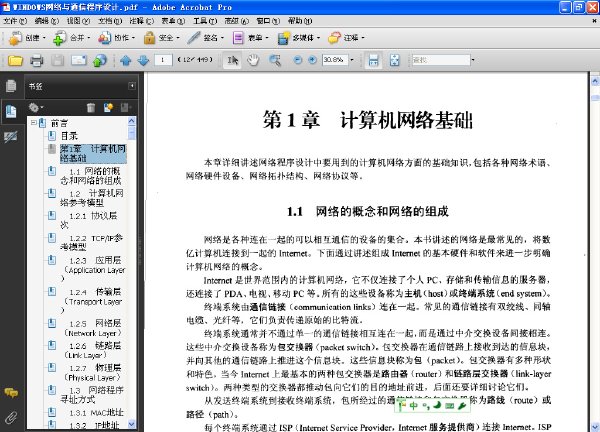The width and height of the screenshot is (600, 432).
Task: Choose the Hand pan tool
Action: click(x=253, y=60)
